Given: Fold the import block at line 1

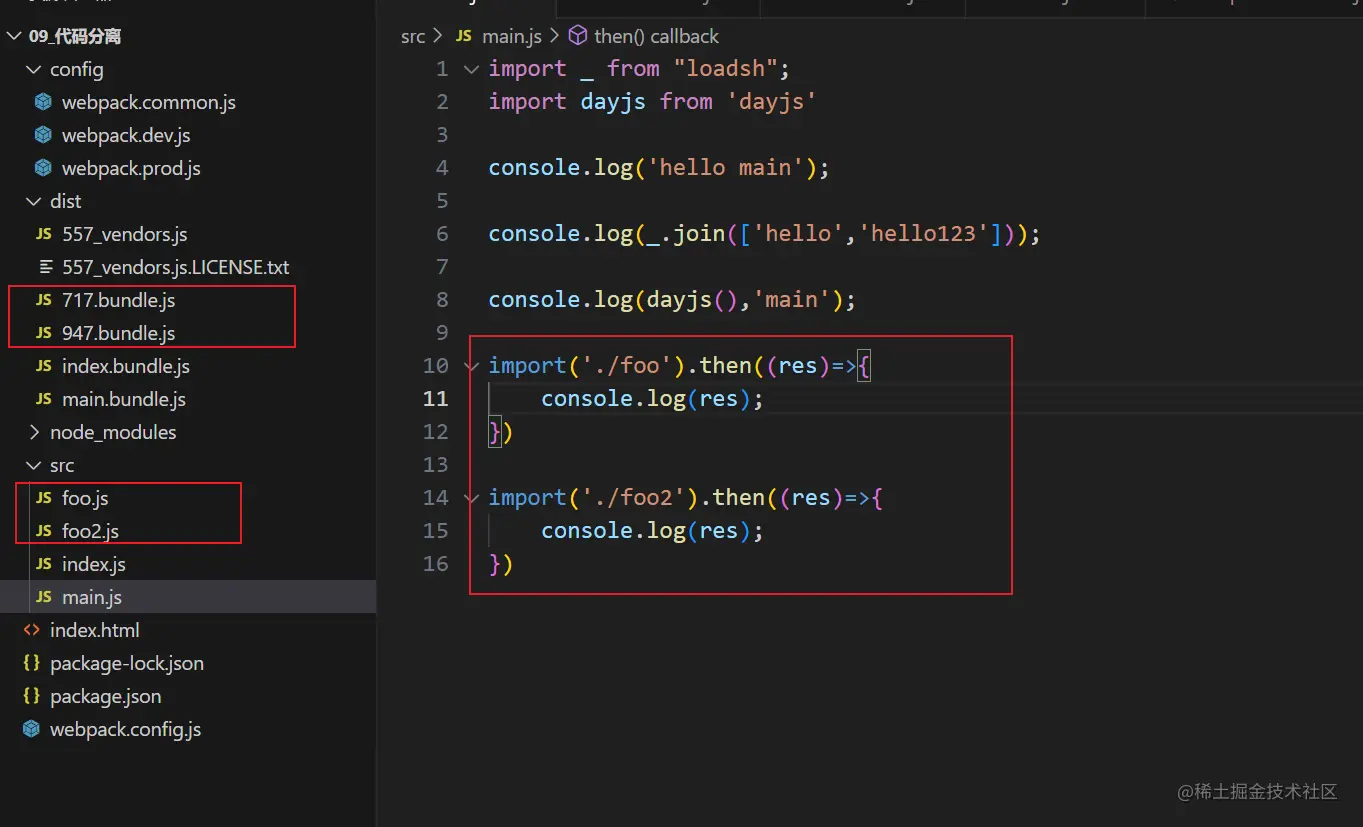Looking at the screenshot, I should point(471,69).
